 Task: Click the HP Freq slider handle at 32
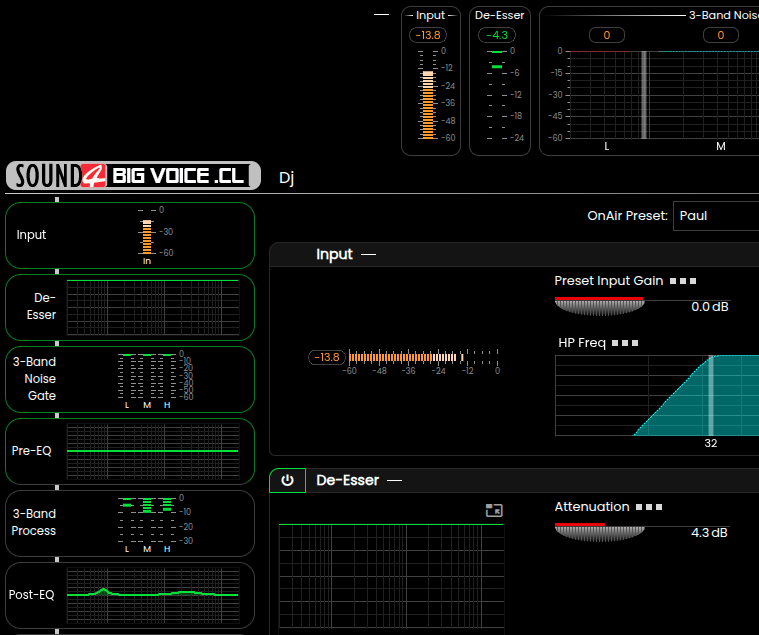[x=711, y=396]
